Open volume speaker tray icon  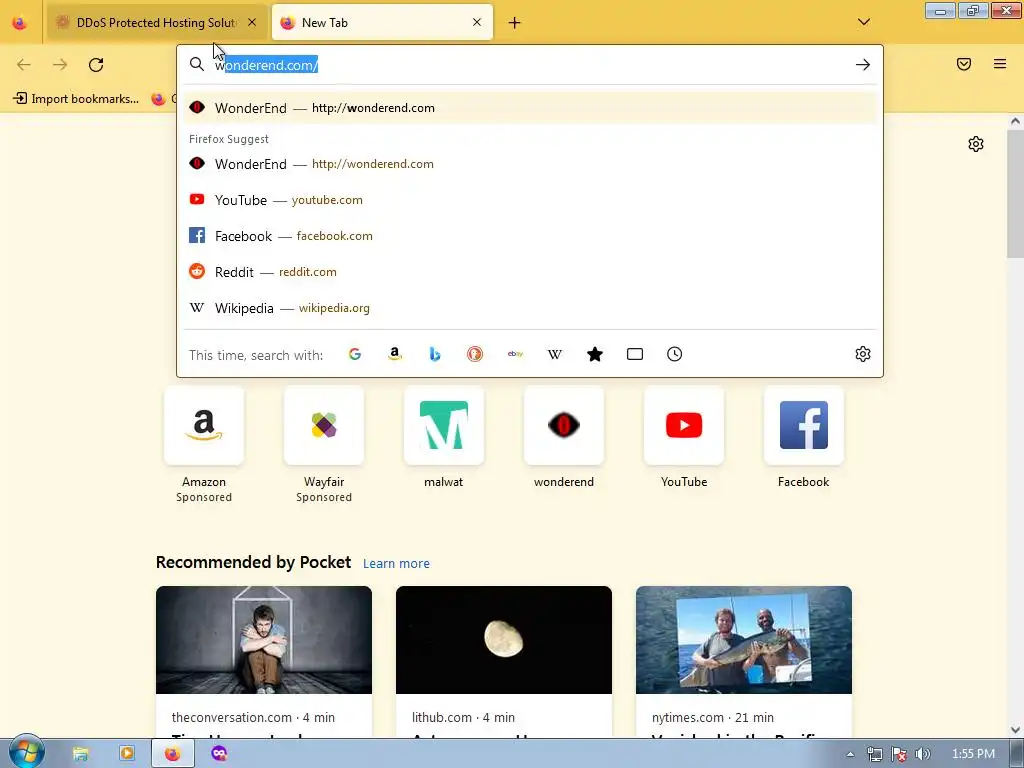[x=923, y=754]
